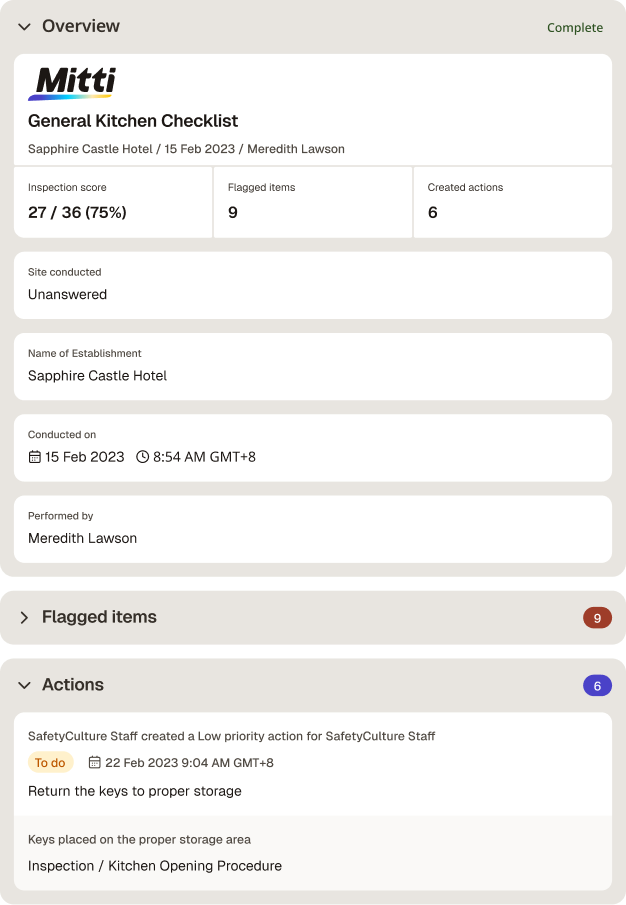Viewport: 626px width, 905px height.
Task: Click the calendar icon beside 22 Feb 2023
Action: tap(94, 762)
